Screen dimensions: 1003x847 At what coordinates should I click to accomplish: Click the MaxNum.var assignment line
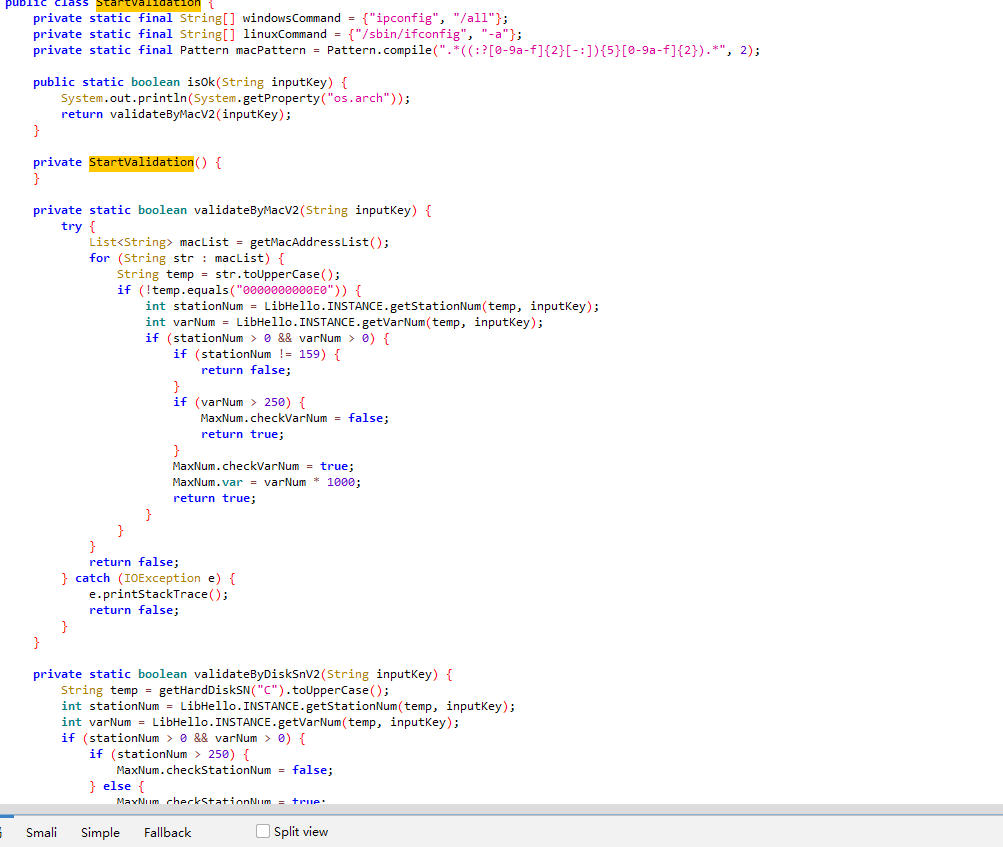[266, 482]
